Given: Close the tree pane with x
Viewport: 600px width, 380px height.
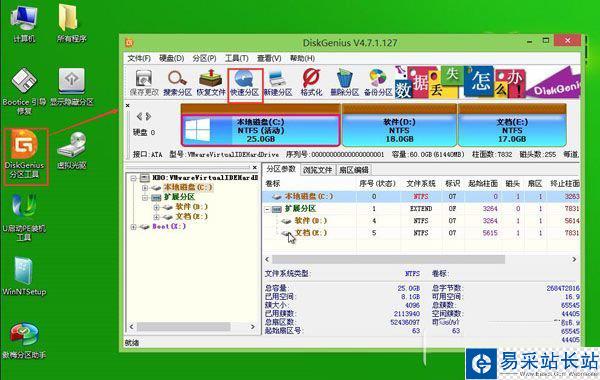Looking at the screenshot, I should click(255, 167).
